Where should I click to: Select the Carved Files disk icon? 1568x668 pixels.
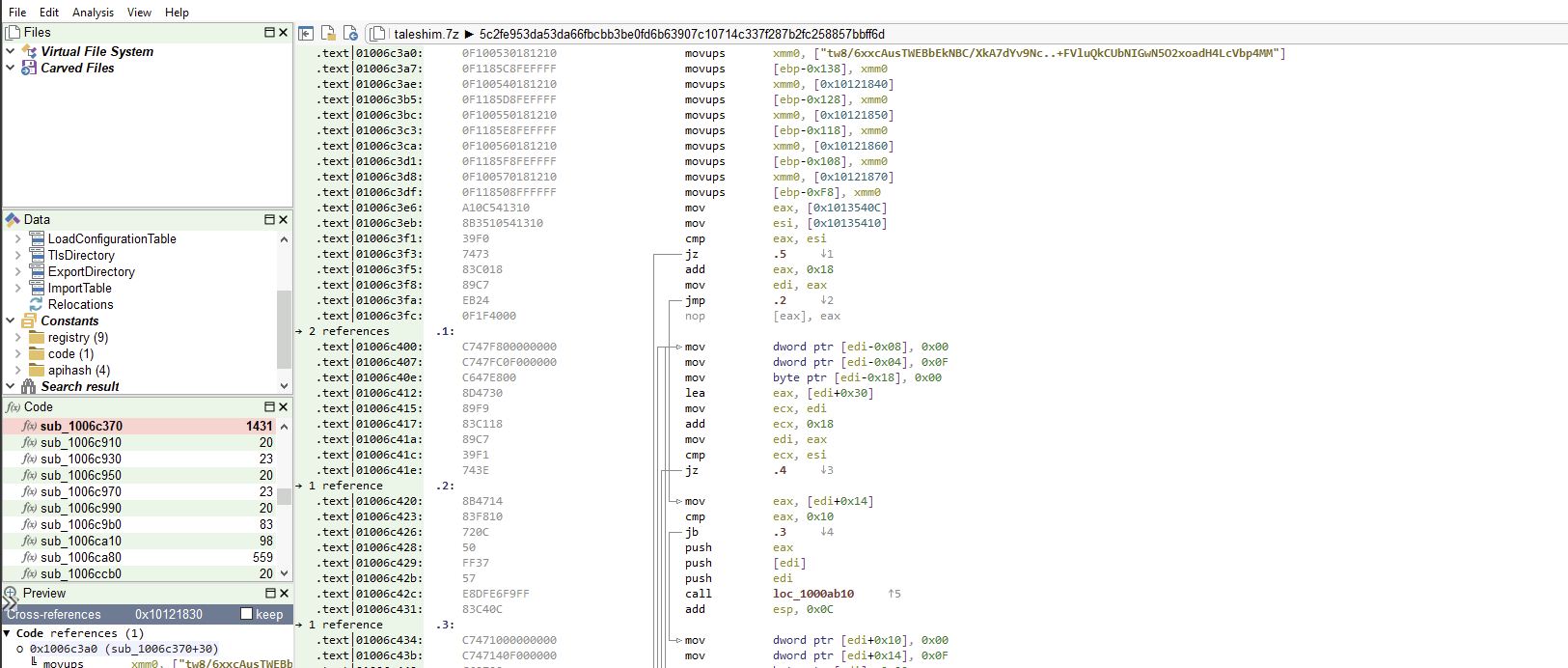[29, 68]
